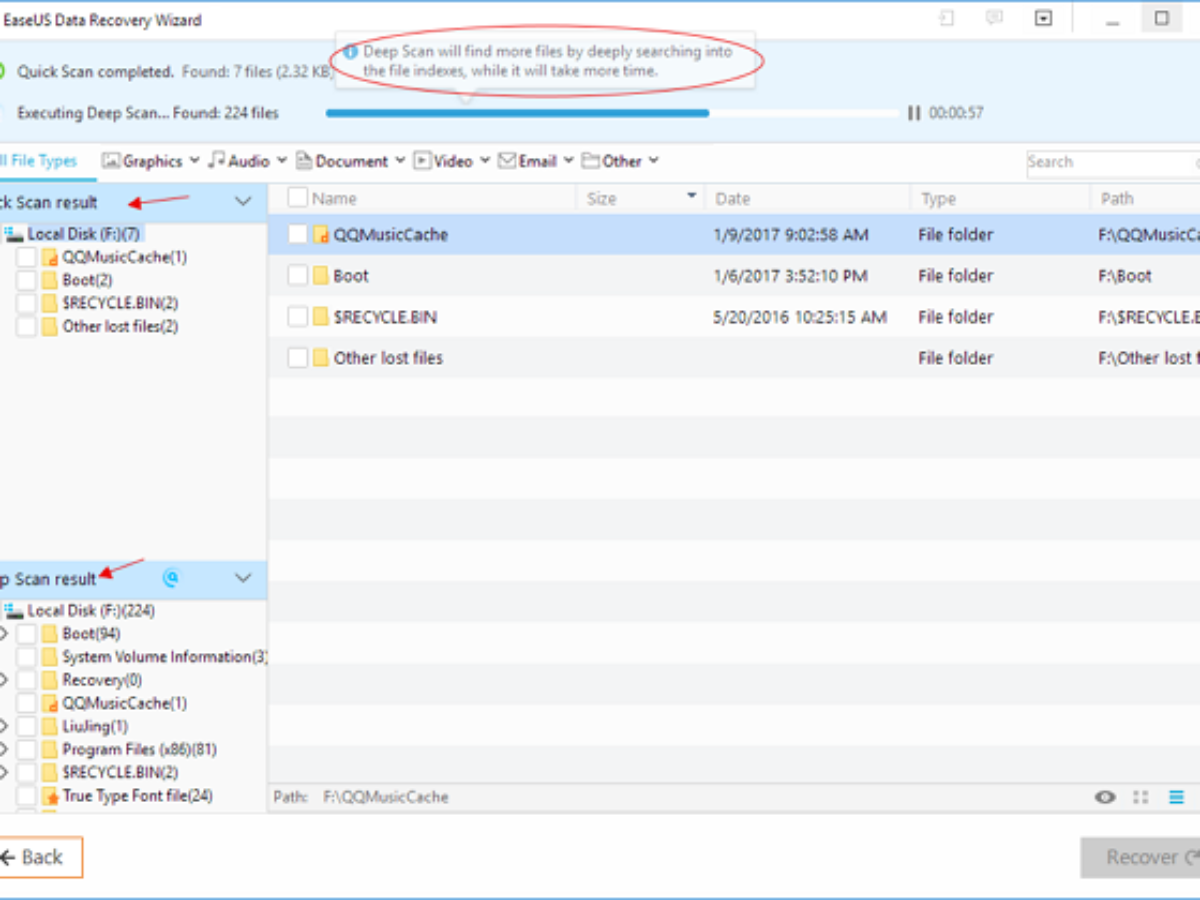The width and height of the screenshot is (1200, 900).
Task: Click Boot folder icon in file list
Action: point(321,276)
